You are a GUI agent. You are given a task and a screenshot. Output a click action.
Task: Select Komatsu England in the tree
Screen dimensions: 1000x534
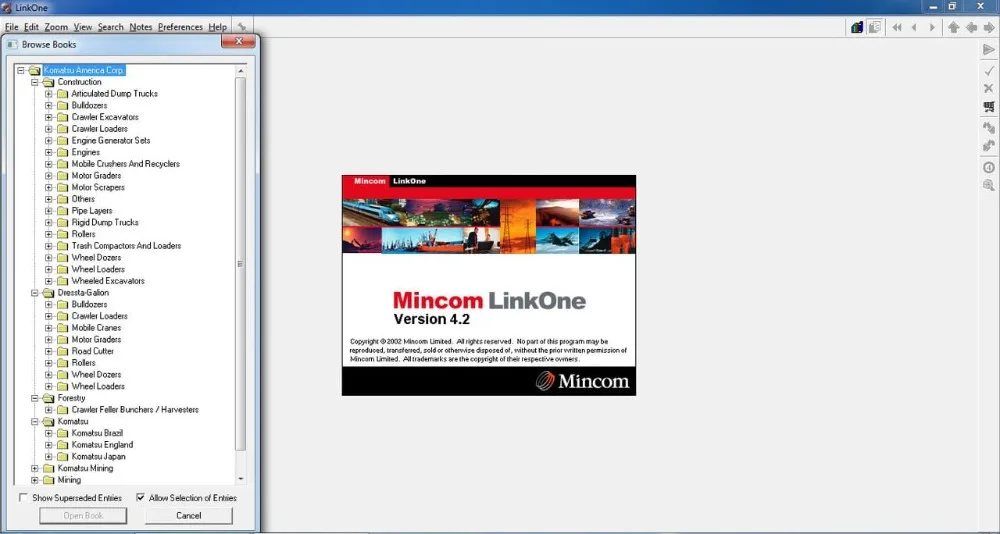pyautogui.click(x=102, y=445)
